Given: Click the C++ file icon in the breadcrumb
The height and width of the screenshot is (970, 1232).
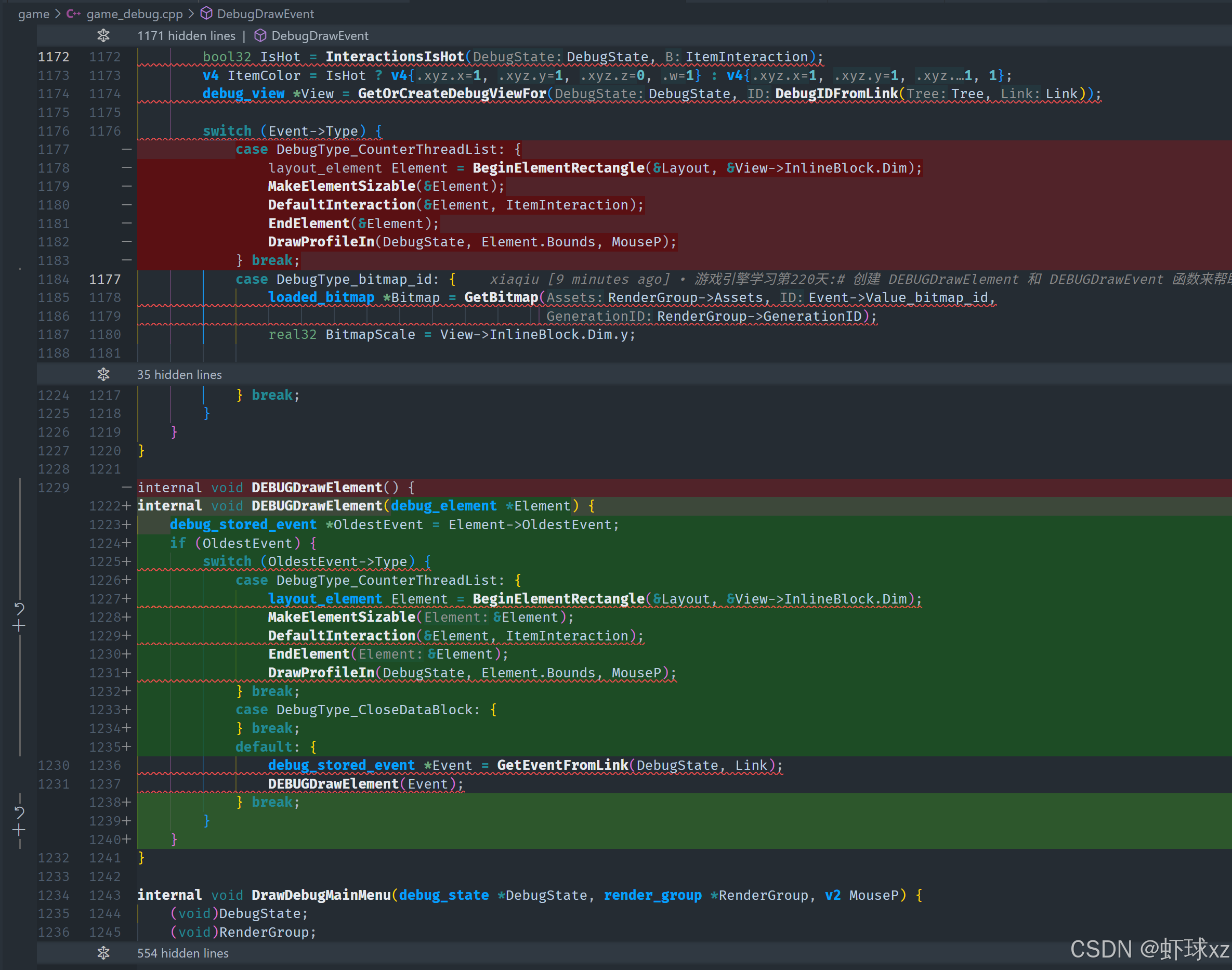Looking at the screenshot, I should pyautogui.click(x=73, y=14).
